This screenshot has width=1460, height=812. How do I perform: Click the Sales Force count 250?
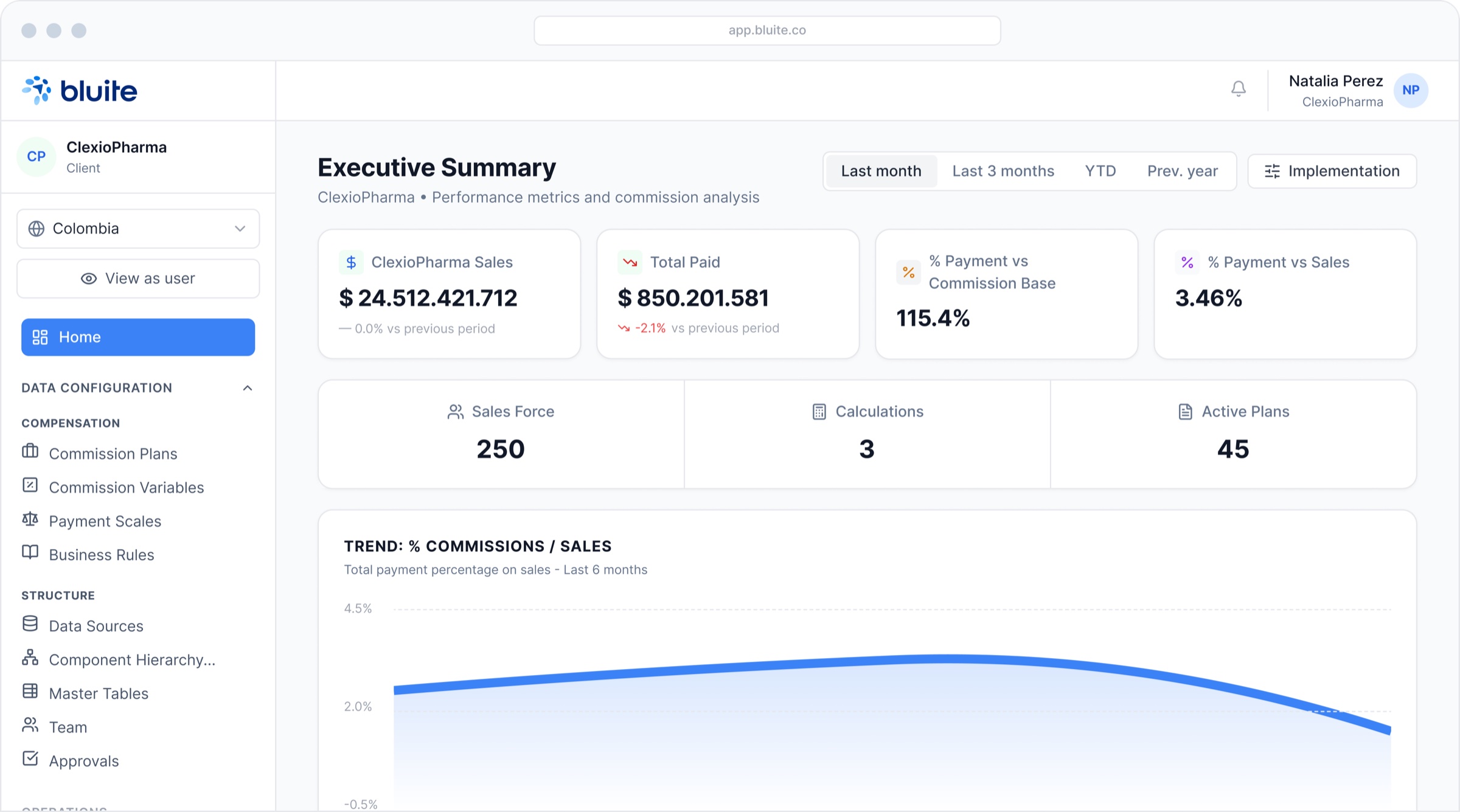coord(500,449)
